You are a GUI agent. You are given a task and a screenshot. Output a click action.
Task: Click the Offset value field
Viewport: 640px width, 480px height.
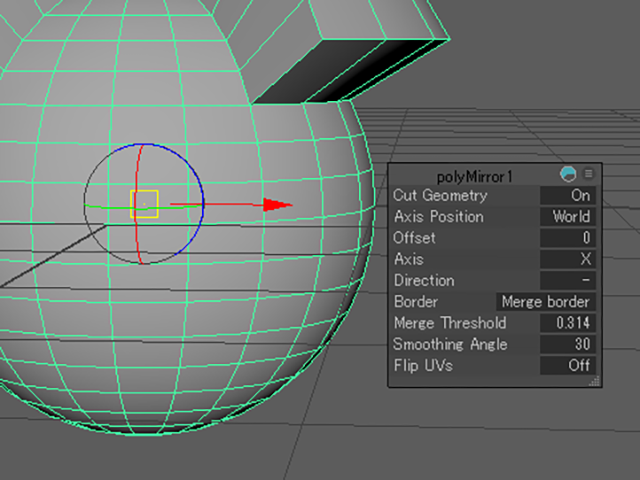click(x=568, y=238)
